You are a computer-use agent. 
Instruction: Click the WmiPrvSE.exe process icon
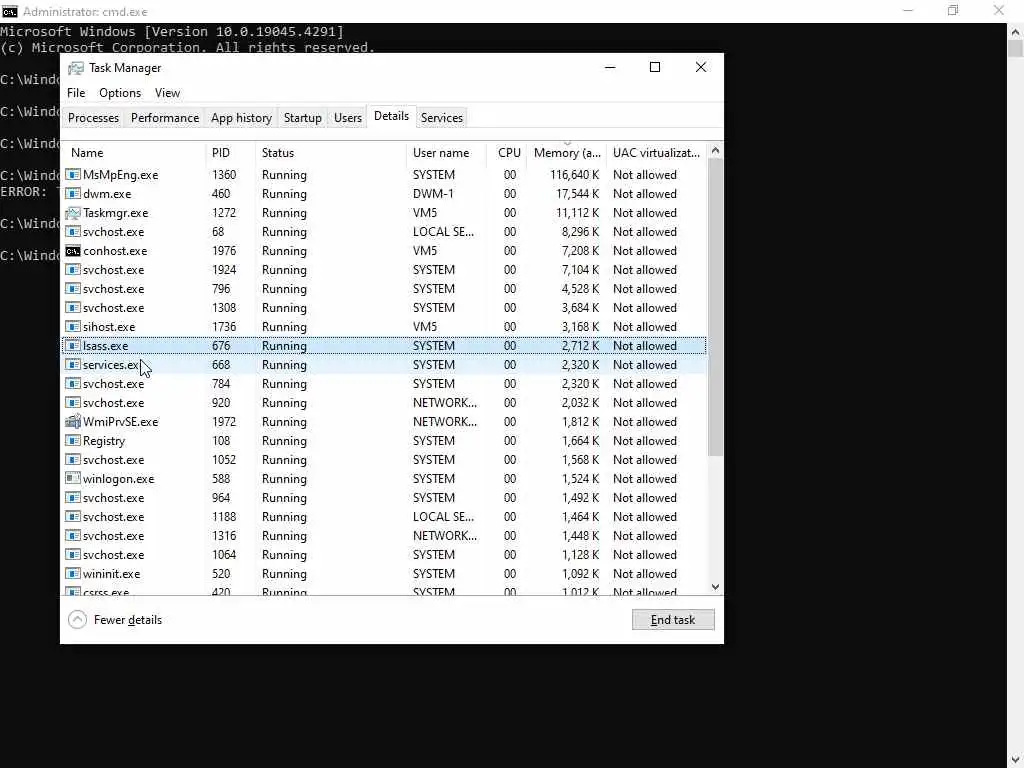click(x=73, y=422)
